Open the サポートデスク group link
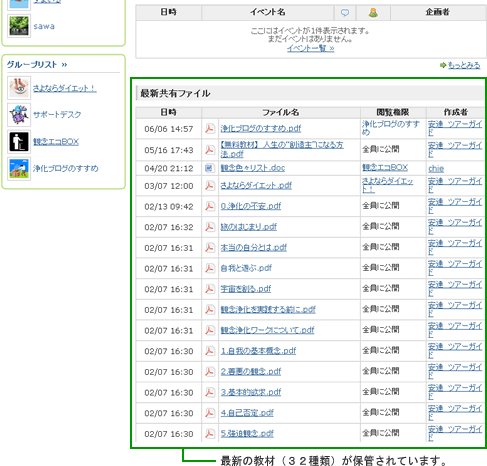Viewport: 487px width, 466px height. (57, 115)
